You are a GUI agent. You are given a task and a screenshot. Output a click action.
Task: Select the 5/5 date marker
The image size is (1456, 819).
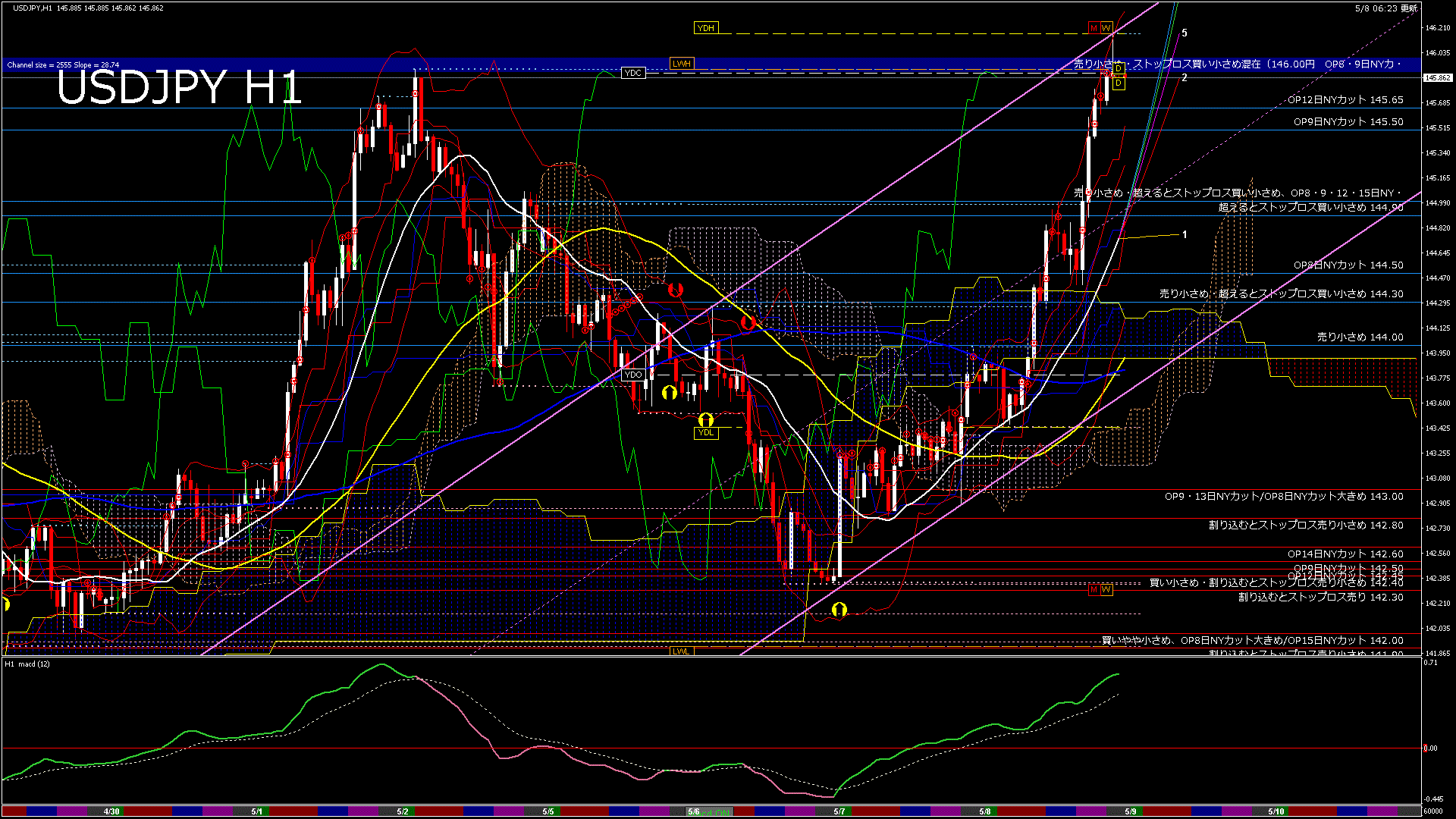pos(548,811)
